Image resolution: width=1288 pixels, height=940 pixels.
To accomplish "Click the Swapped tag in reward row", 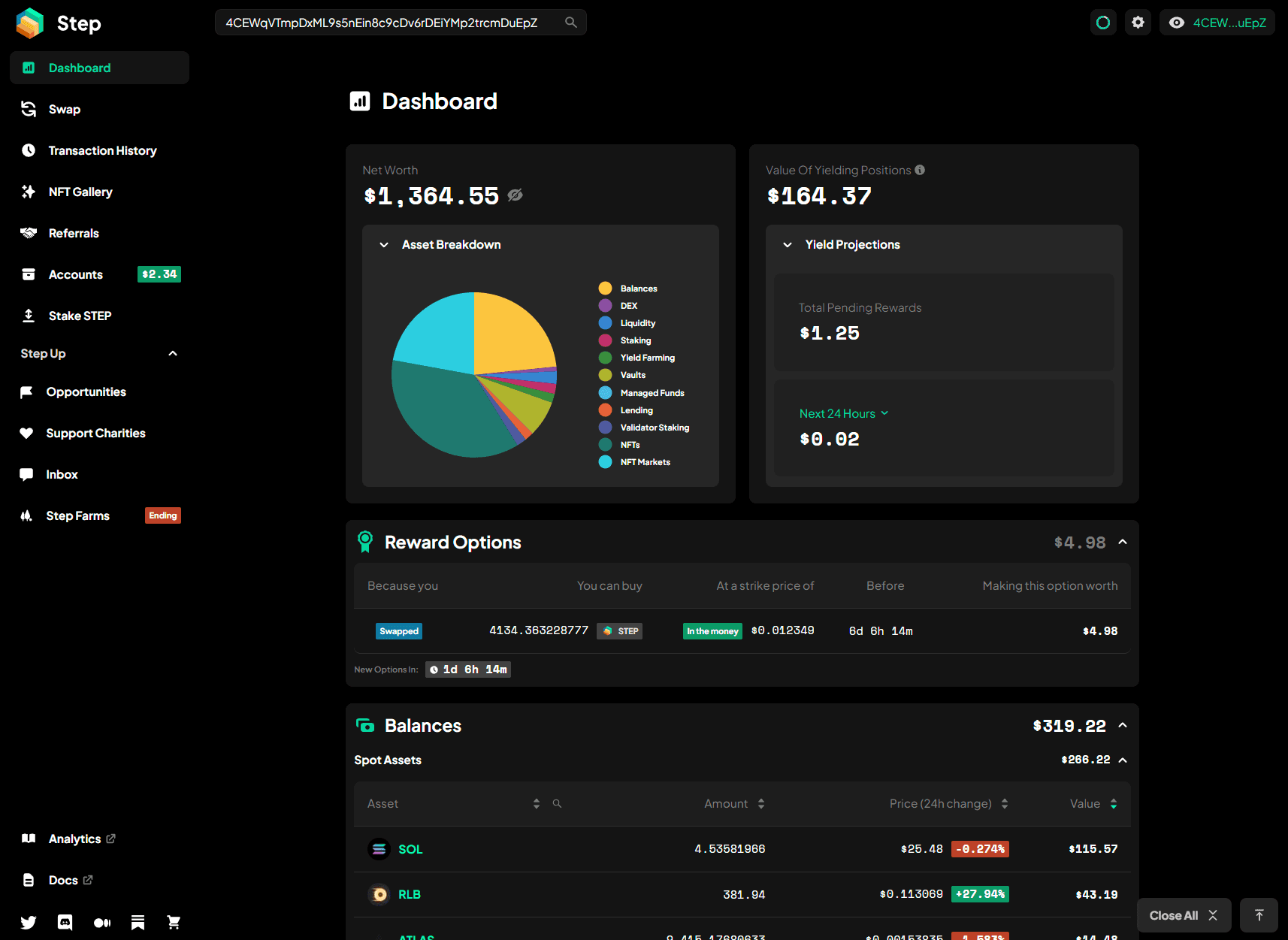I will (x=399, y=631).
